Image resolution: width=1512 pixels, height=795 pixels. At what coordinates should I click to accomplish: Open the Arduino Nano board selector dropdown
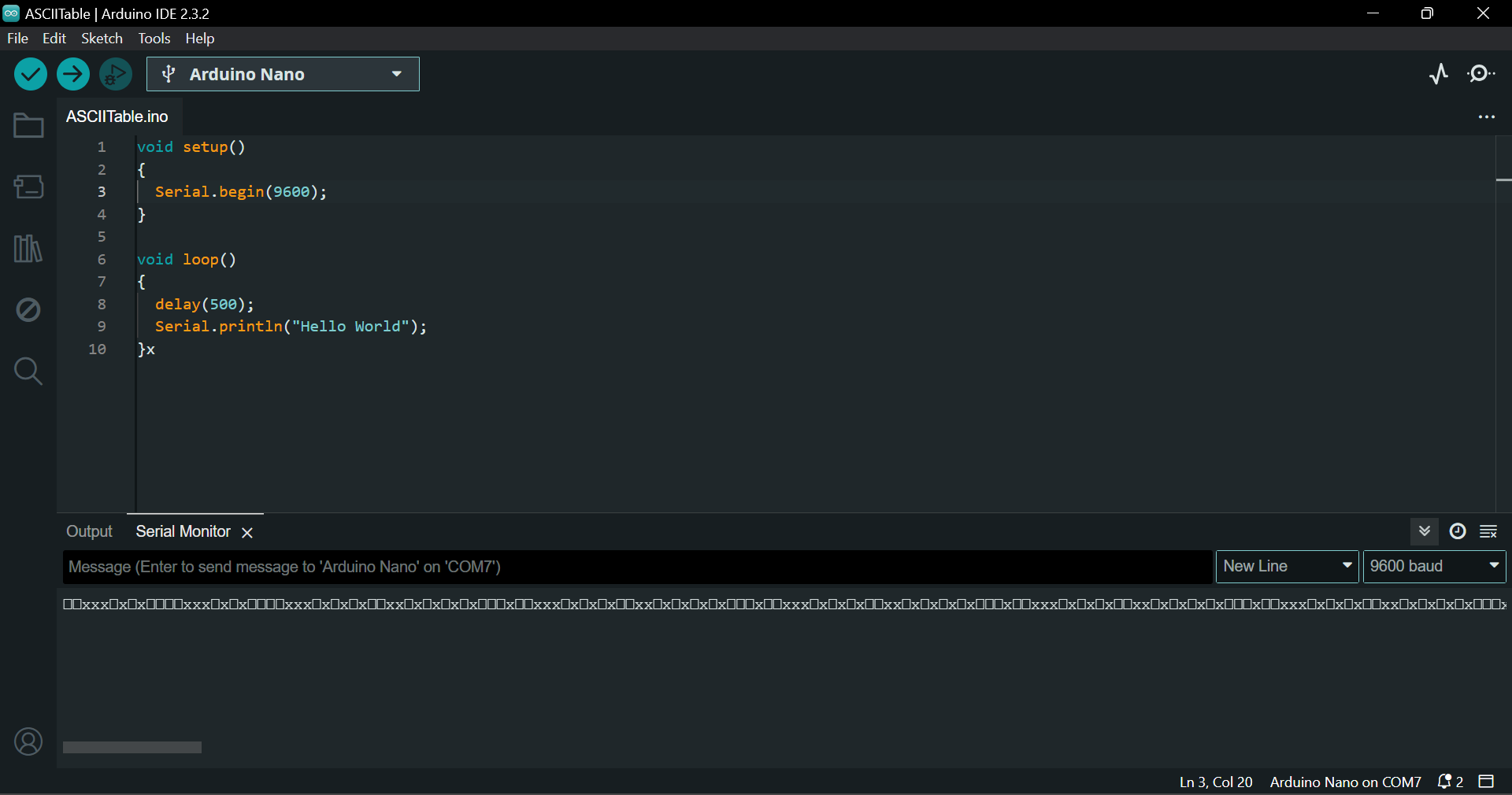click(x=283, y=74)
